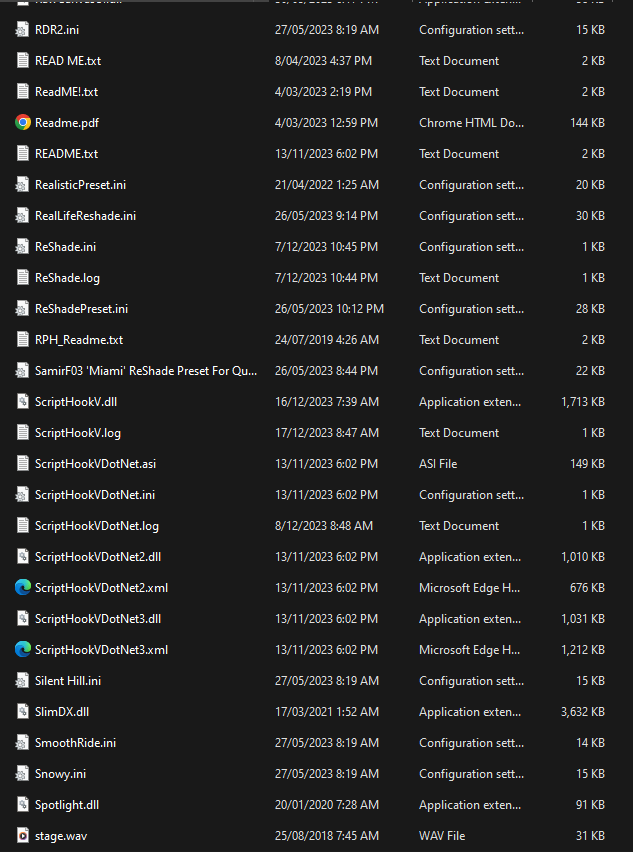Image resolution: width=633 pixels, height=852 pixels.
Task: Click the settings file icon for Snowy.ini
Action: pyautogui.click(x=23, y=774)
